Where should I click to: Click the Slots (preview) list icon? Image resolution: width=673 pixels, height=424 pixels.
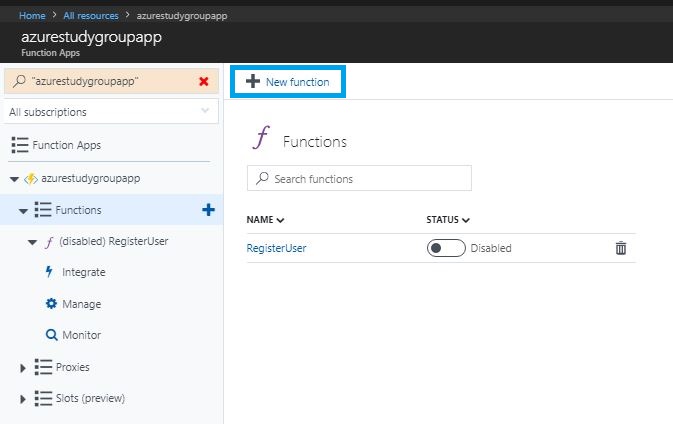[x=43, y=398]
